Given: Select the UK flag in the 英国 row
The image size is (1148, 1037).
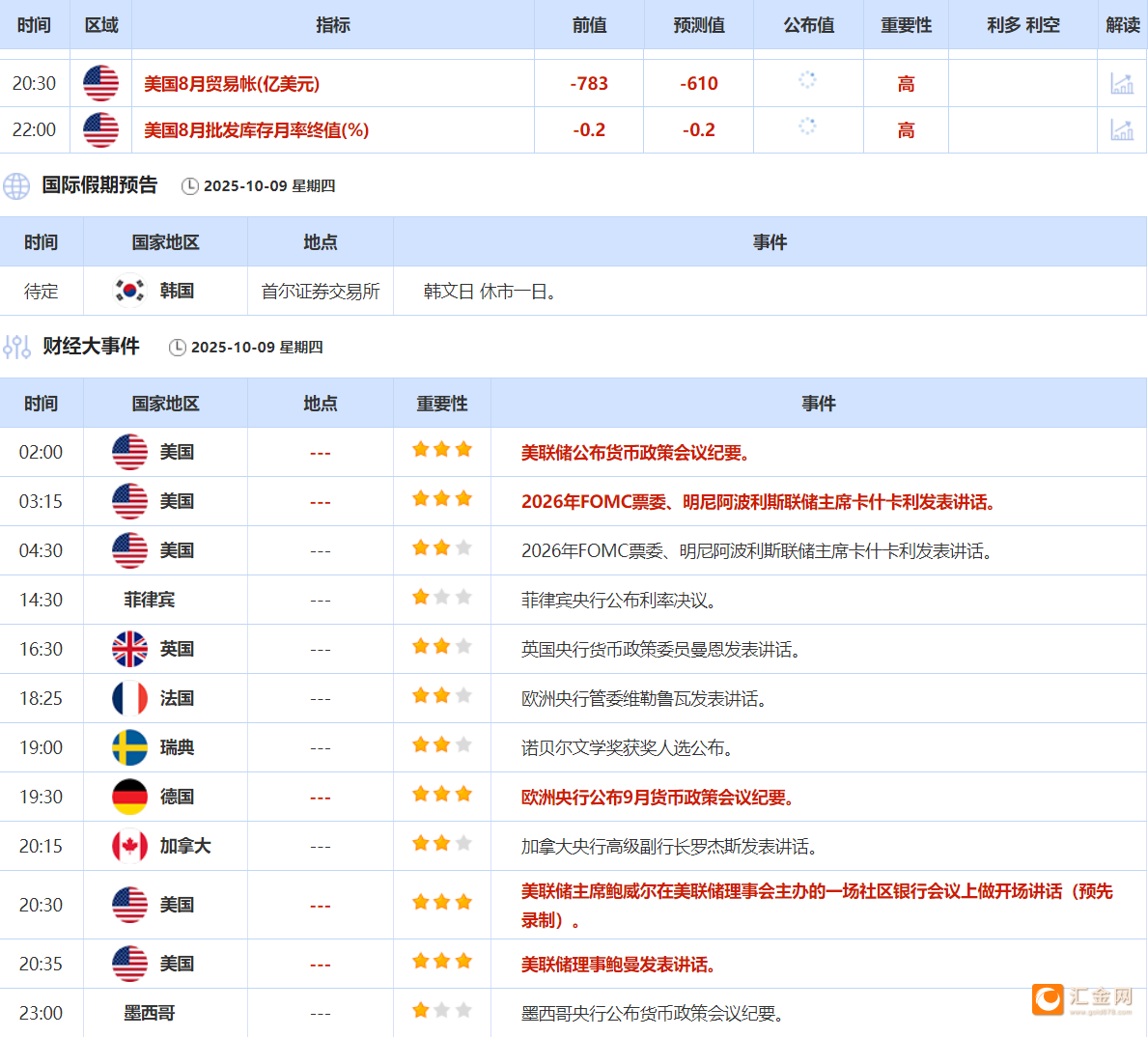Looking at the screenshot, I should 128,649.
